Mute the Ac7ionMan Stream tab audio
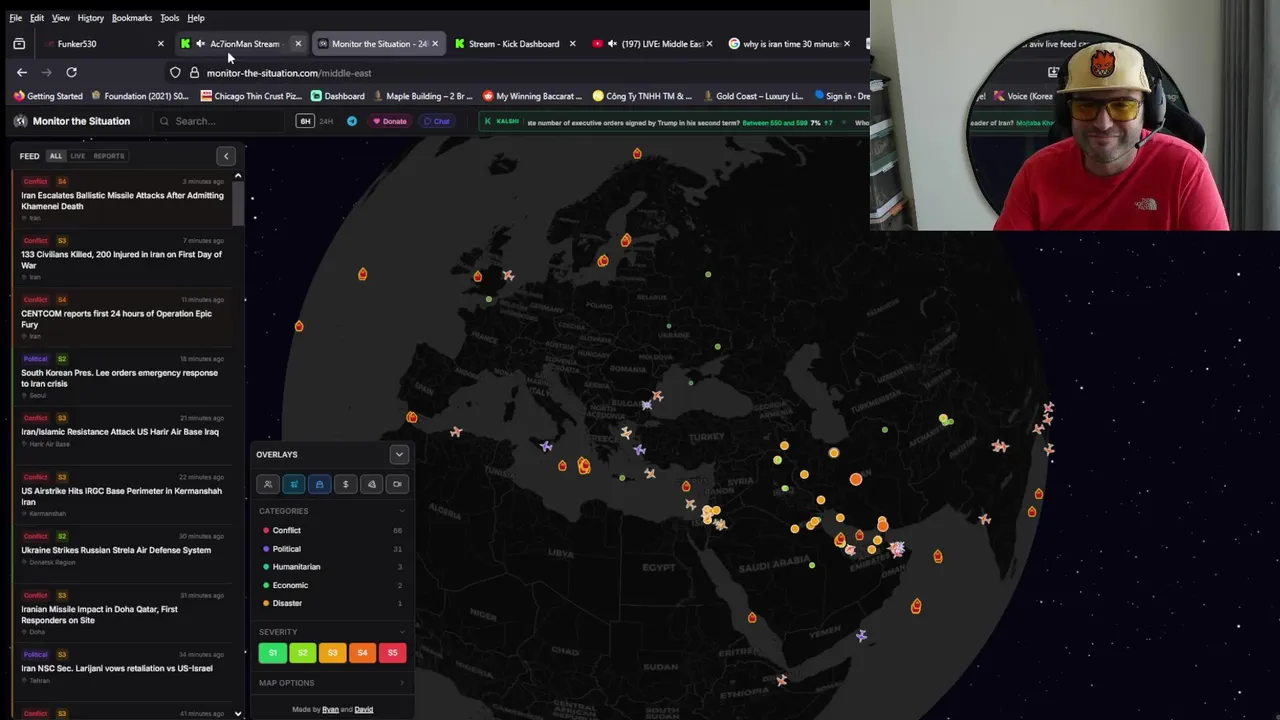This screenshot has height=720, width=1280. [200, 44]
